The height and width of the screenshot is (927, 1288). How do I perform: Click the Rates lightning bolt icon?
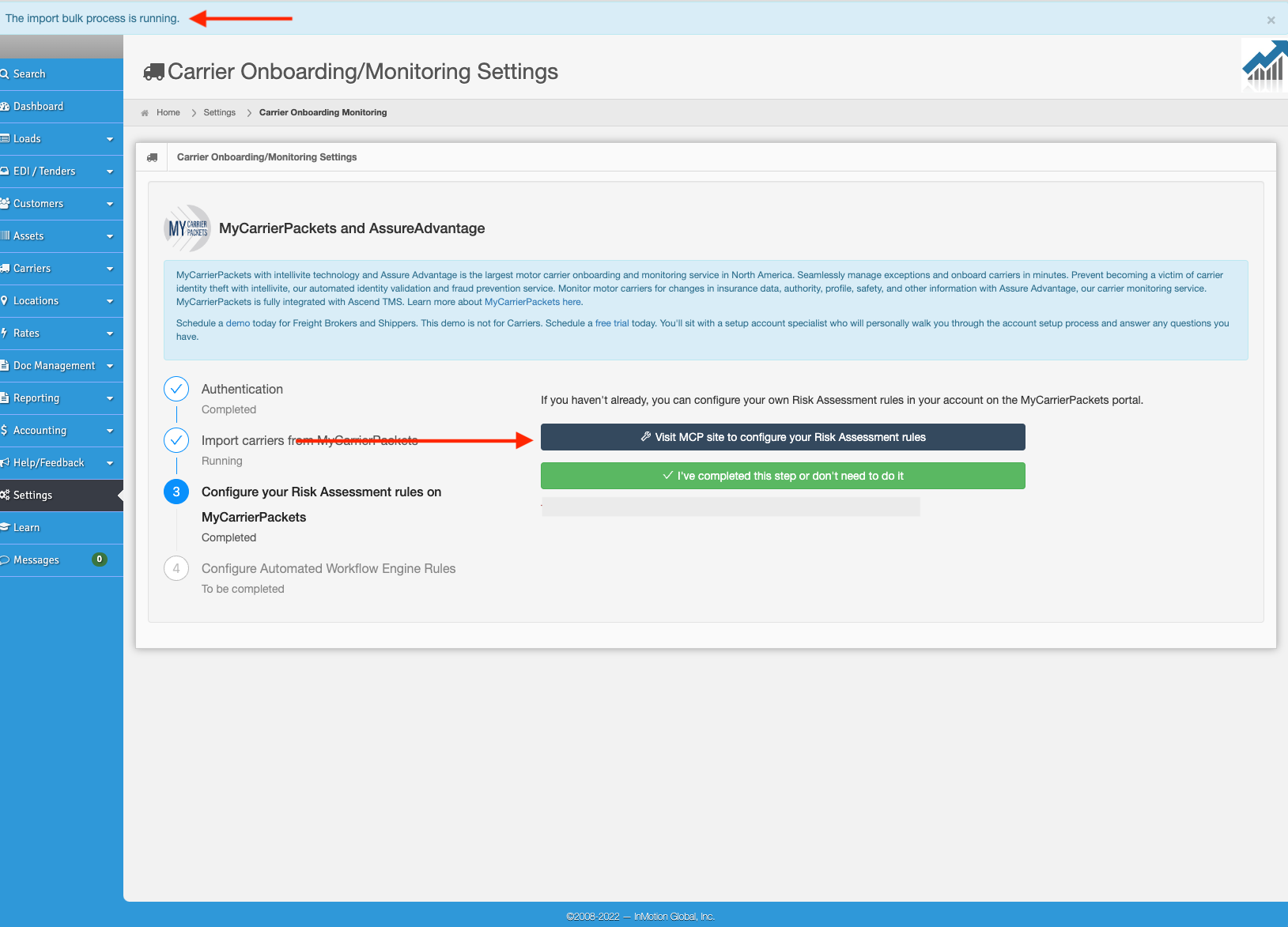click(x=4, y=333)
